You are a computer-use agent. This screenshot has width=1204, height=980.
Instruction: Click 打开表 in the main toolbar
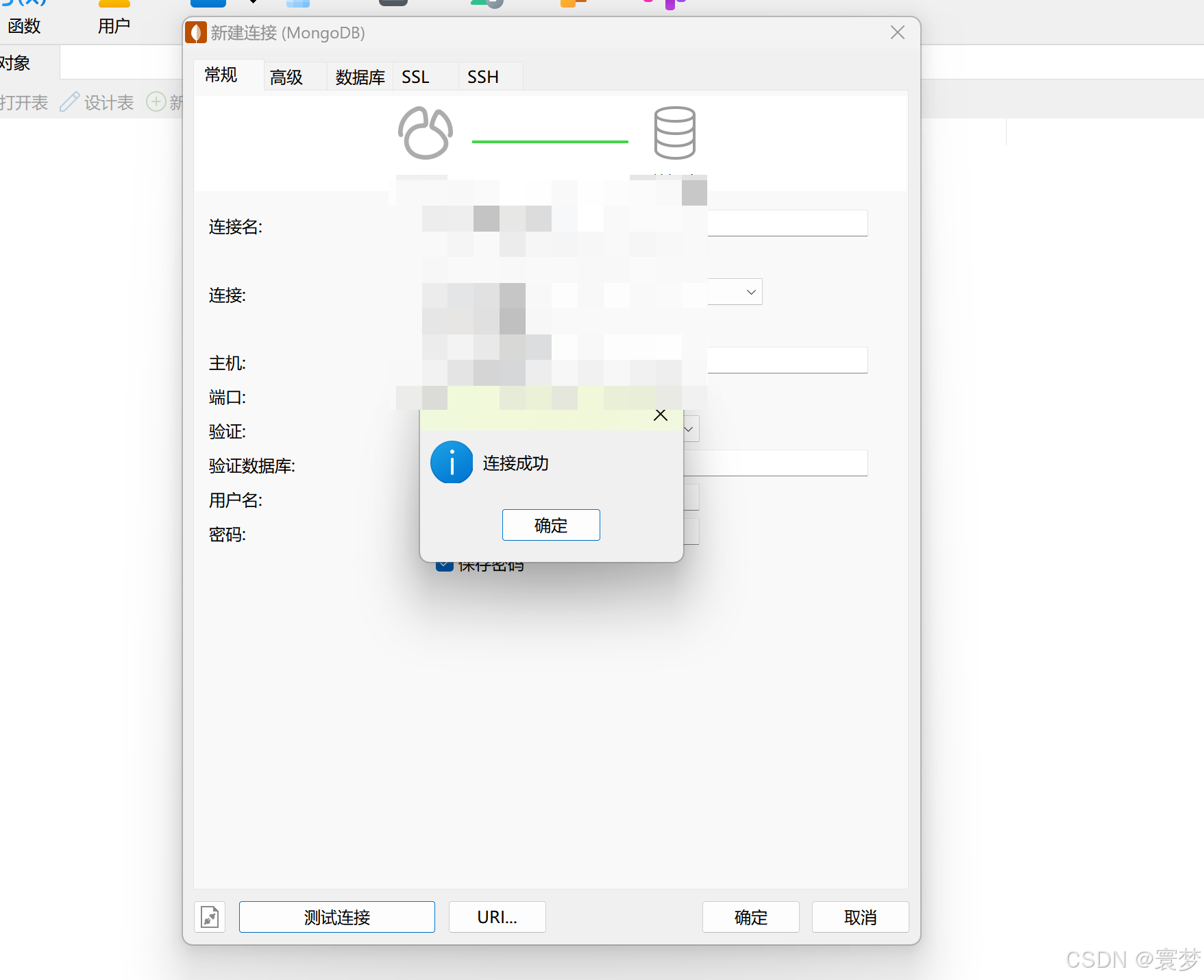pos(24,103)
